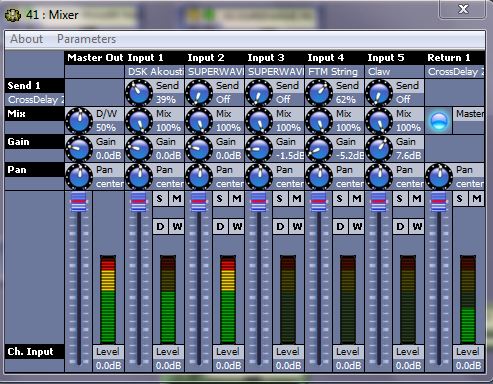Click the Input 3 Pan knob
Image resolution: width=493 pixels, height=384 pixels.
click(x=259, y=177)
